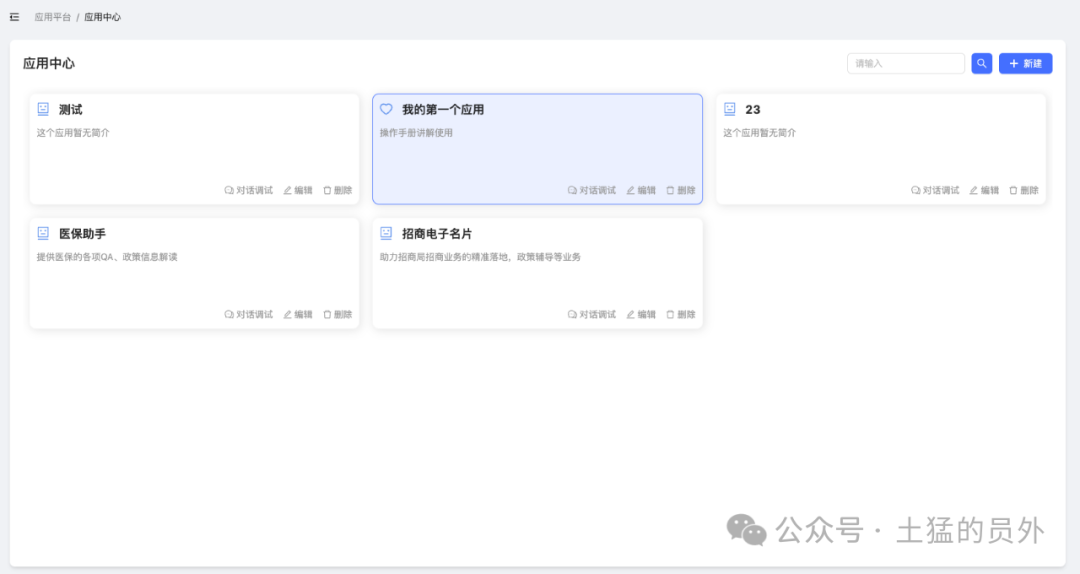Viewport: 1080px width, 574px height.
Task: Edit the 招商电子名片 app
Action: coord(641,314)
